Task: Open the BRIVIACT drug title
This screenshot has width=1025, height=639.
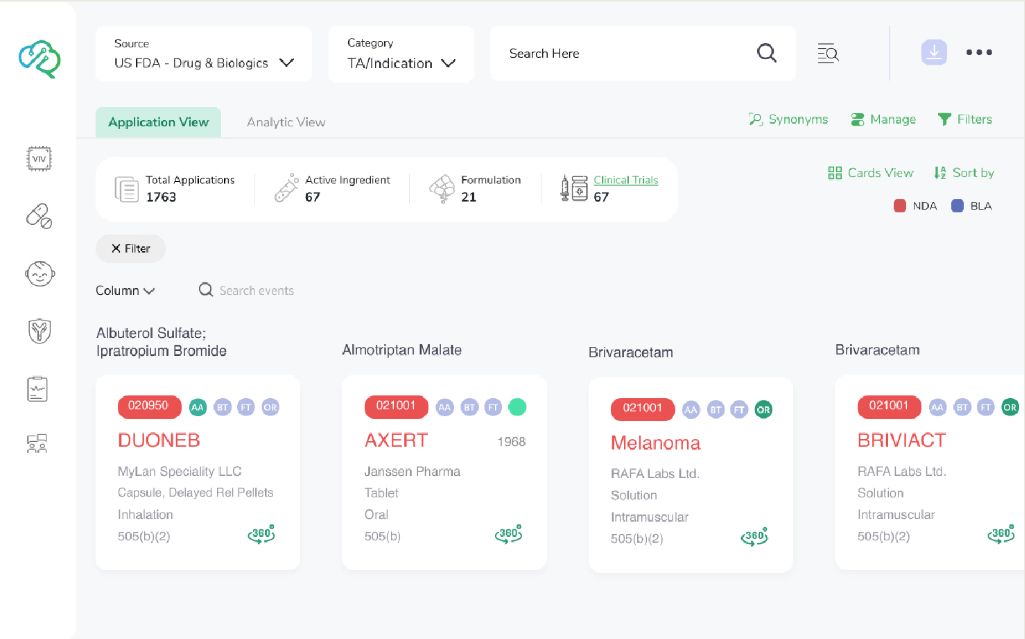Action: click(x=901, y=440)
